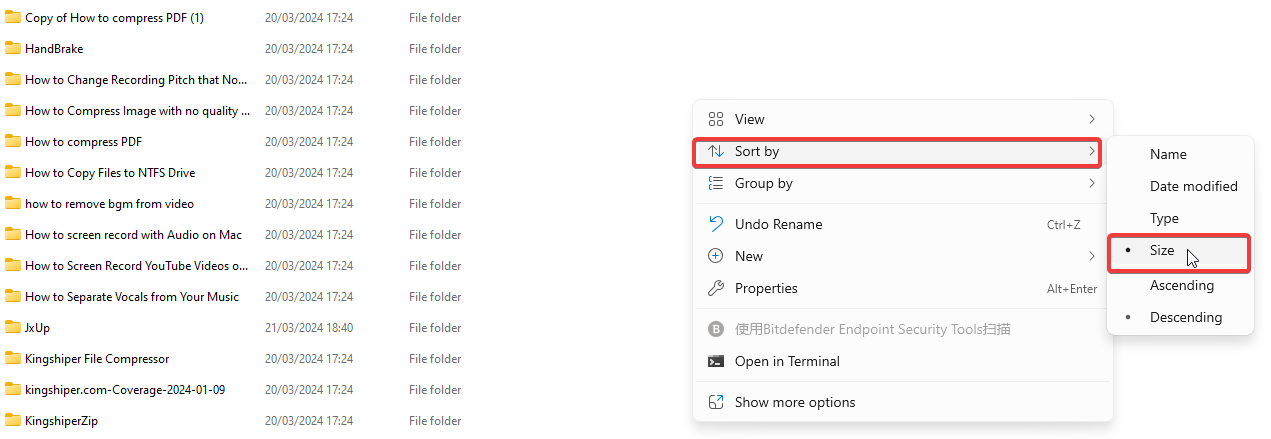Expand the Group by submenu chevron

(x=1091, y=183)
